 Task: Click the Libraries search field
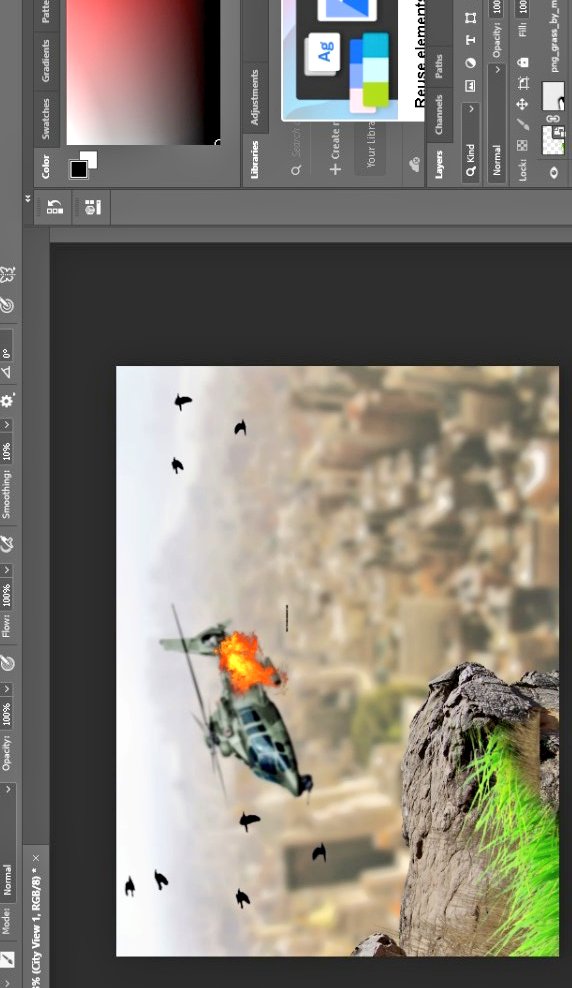coord(296,148)
